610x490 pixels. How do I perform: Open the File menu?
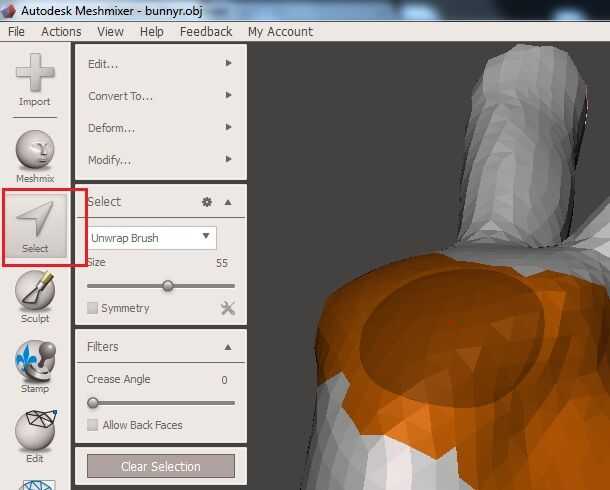coord(16,32)
